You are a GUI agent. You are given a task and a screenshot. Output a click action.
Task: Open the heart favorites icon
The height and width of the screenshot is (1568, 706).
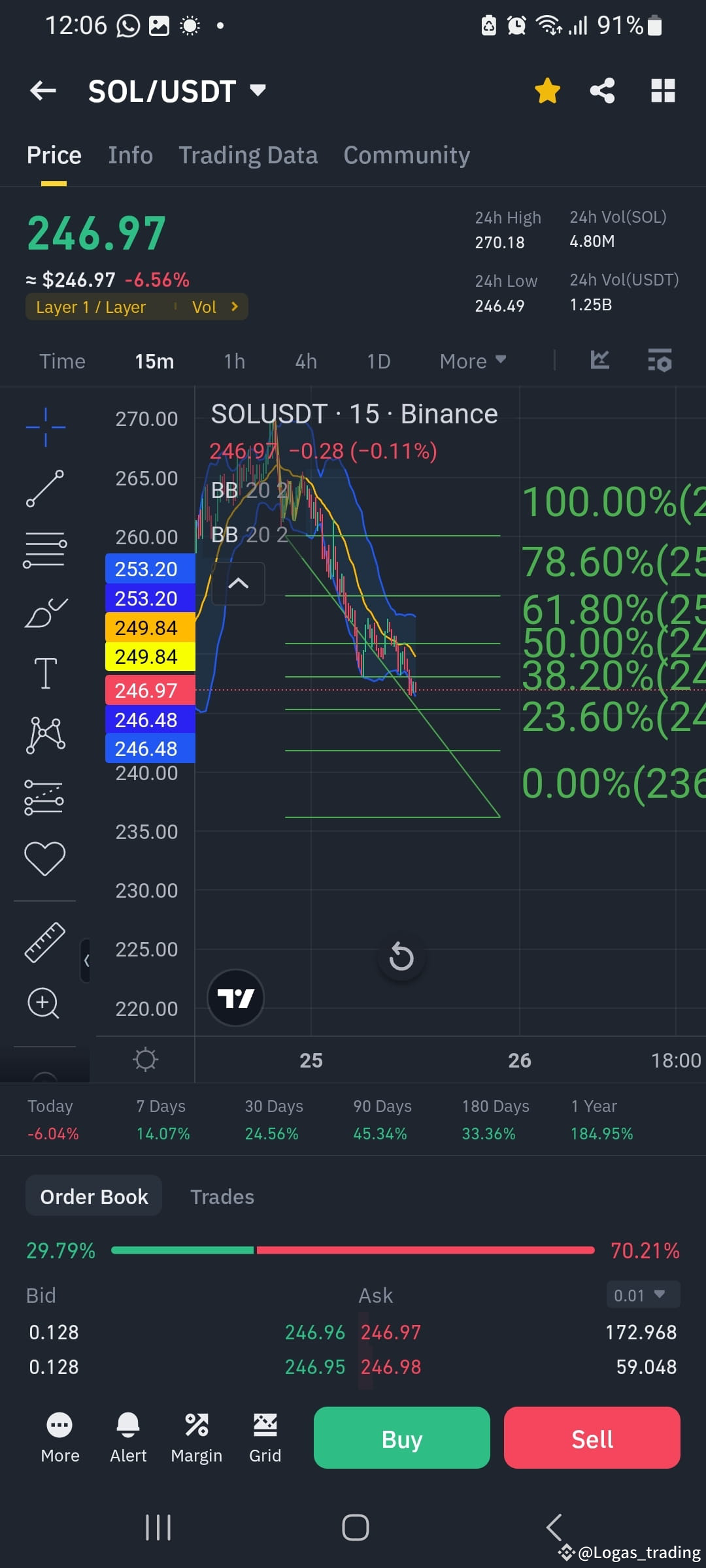click(44, 858)
